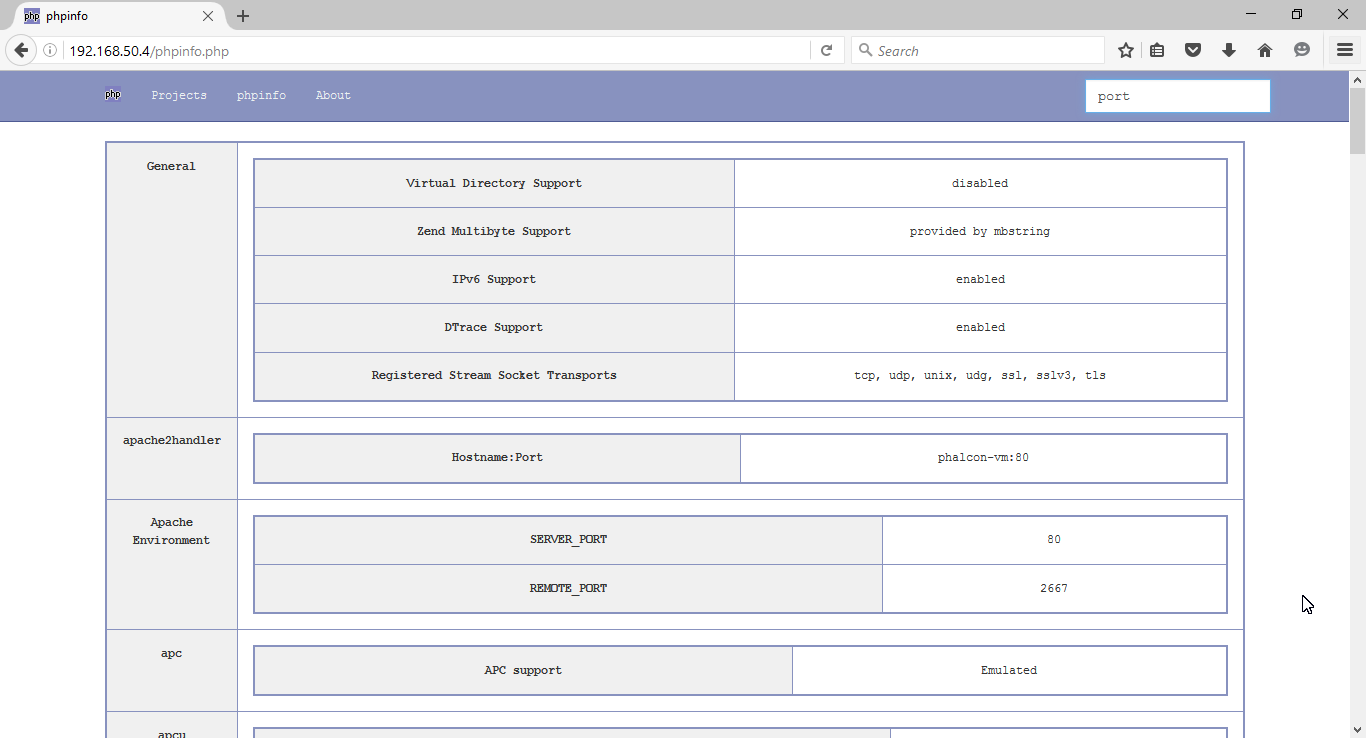Viewport: 1366px width, 738px height.
Task: Open site information icon in address bar
Action: (x=51, y=50)
